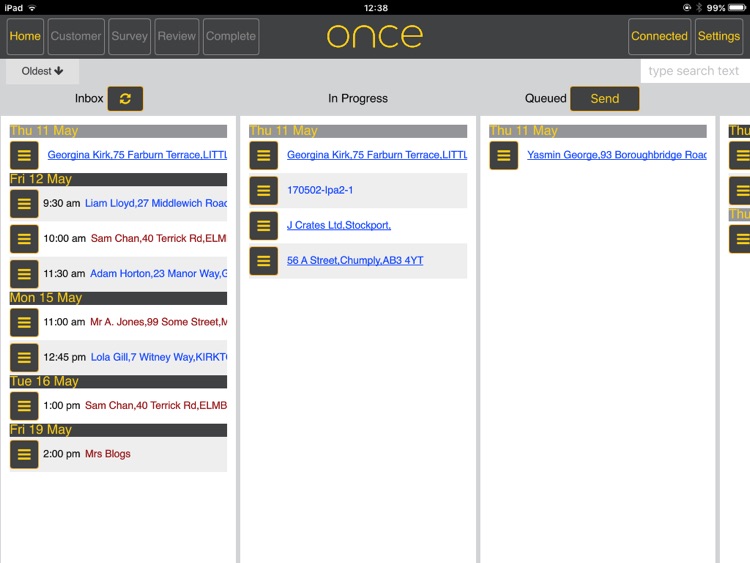Viewport: 750px width, 563px height.
Task: Open 56 A Street, Chumply link
Action: pyautogui.click(x=355, y=260)
